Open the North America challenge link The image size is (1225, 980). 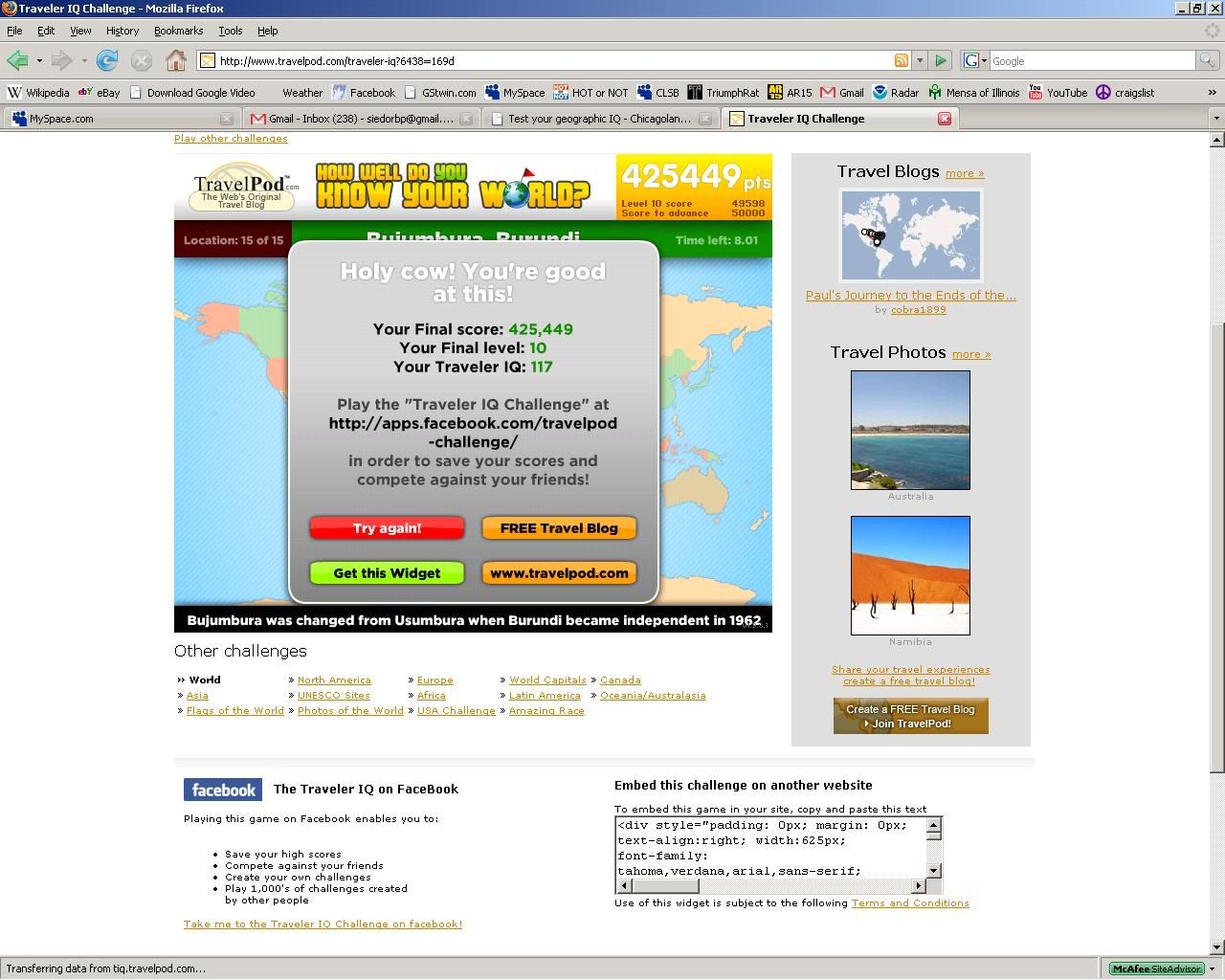click(x=334, y=680)
